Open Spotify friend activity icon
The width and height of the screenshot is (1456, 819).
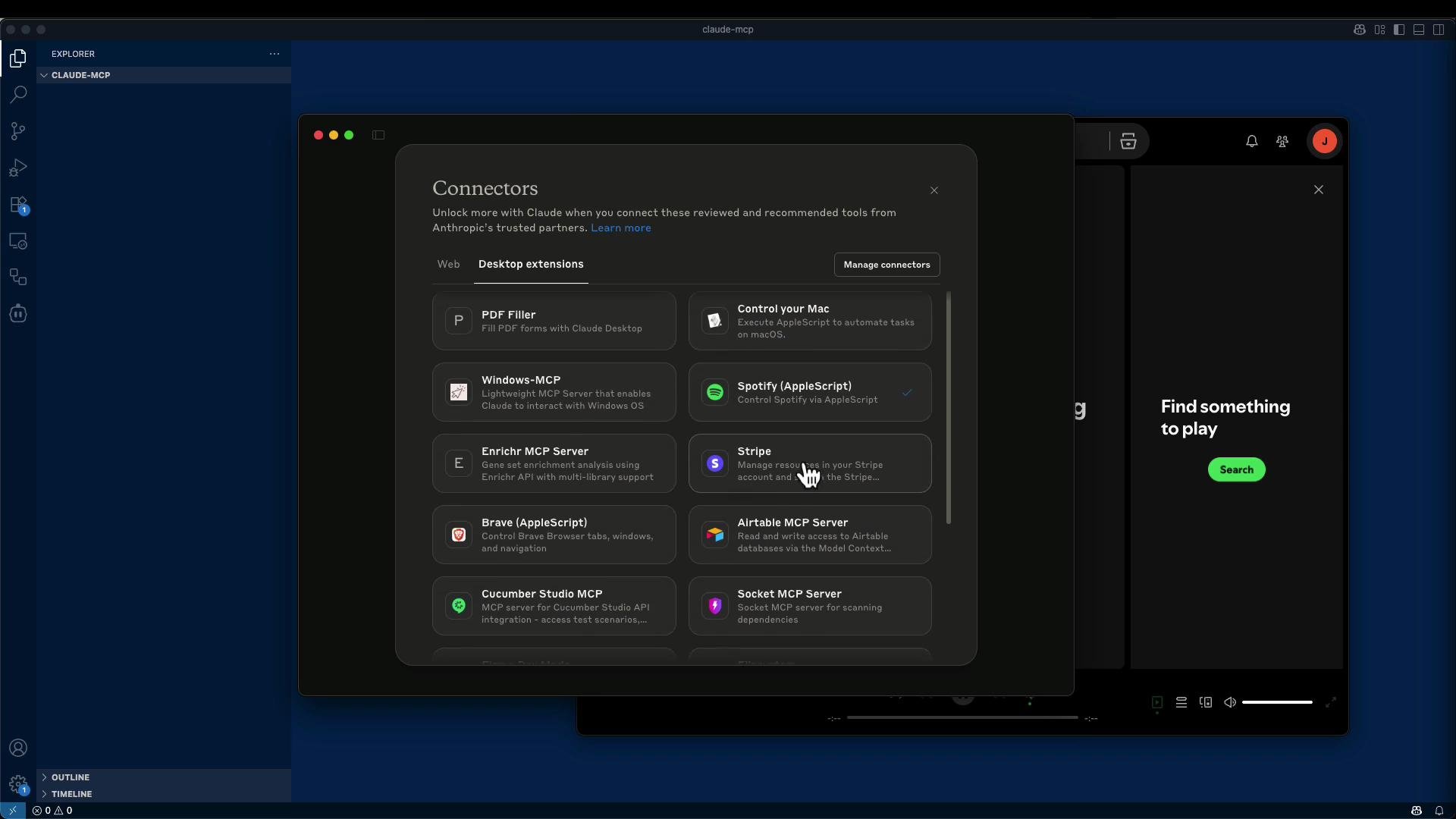tap(1282, 141)
